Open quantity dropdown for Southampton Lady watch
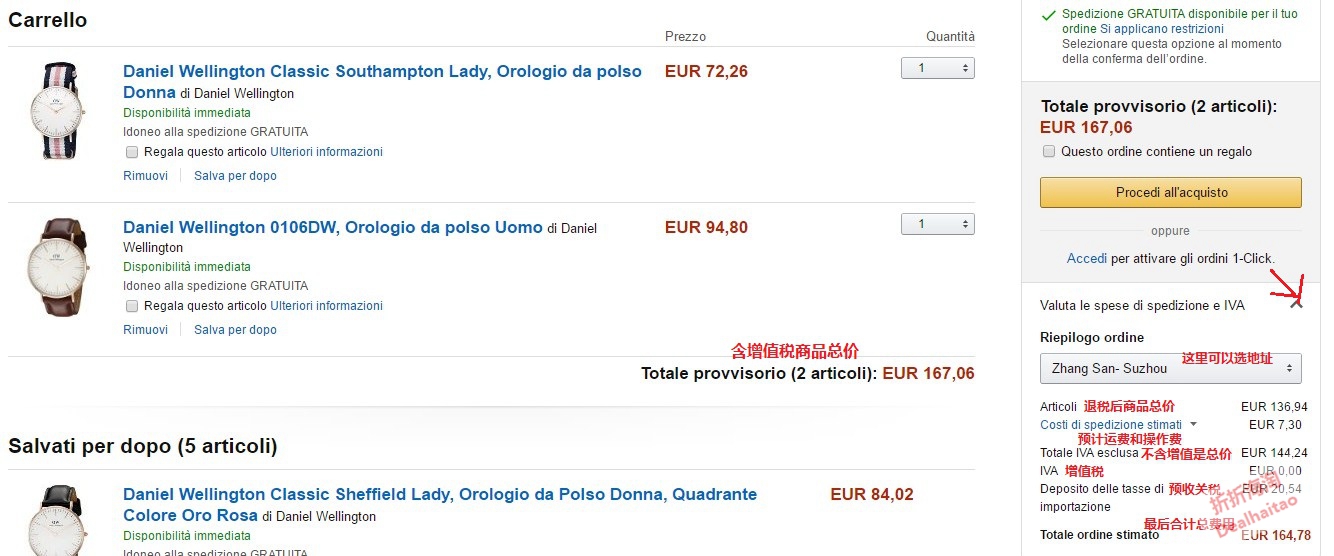This screenshot has height=556, width=1334. tap(937, 68)
